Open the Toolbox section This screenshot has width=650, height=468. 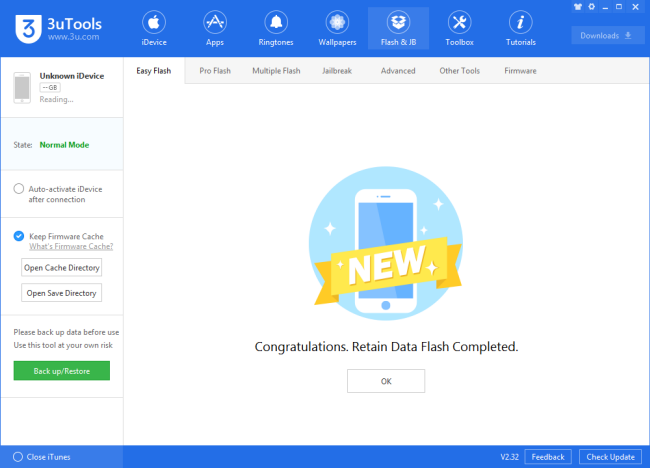pos(459,28)
